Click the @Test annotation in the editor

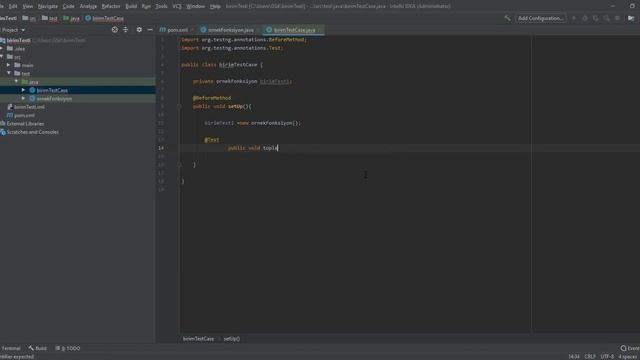coord(212,140)
